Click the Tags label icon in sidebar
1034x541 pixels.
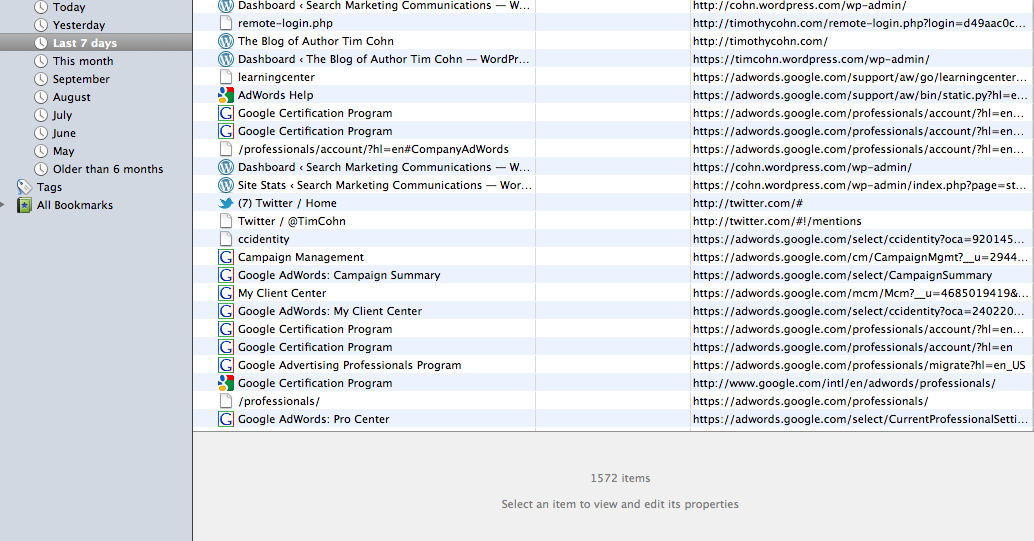24,187
